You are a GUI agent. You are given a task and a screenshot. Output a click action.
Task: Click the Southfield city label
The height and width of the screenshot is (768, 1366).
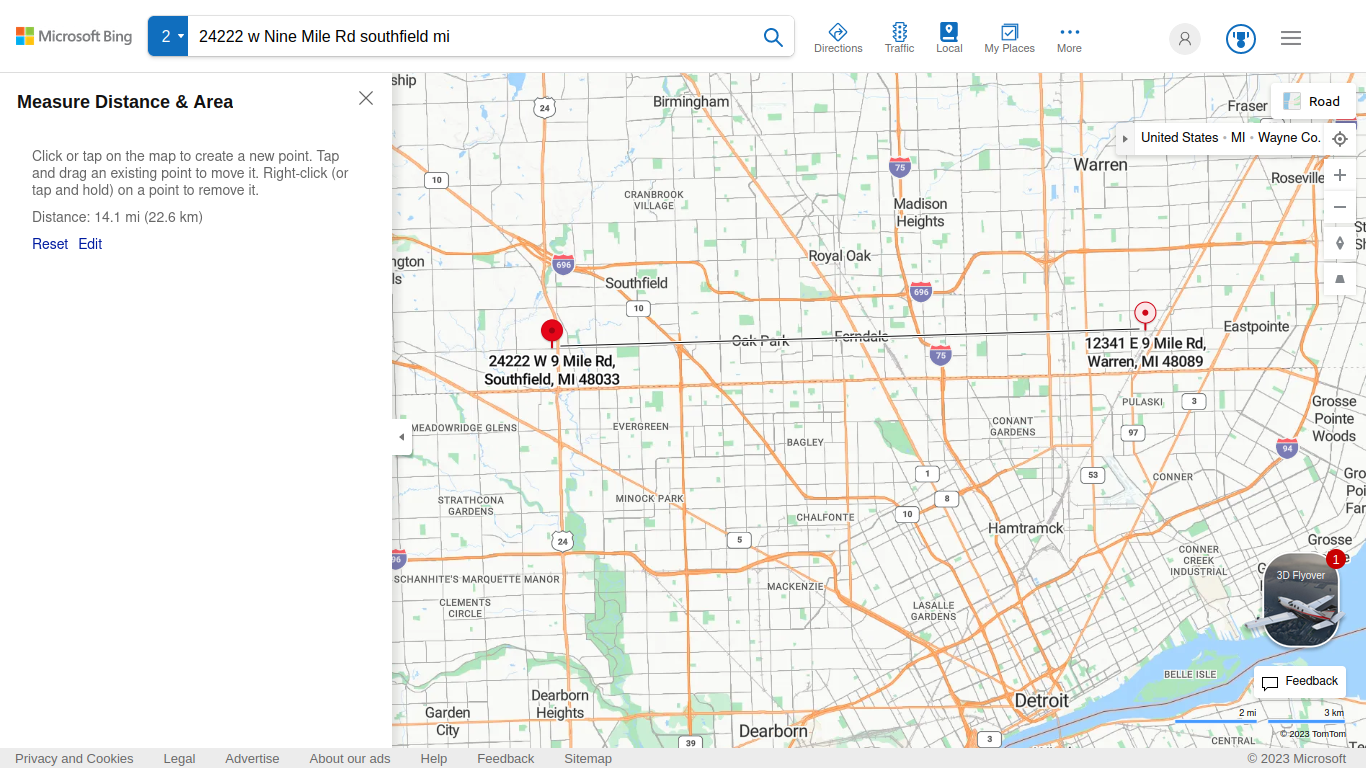tap(636, 283)
